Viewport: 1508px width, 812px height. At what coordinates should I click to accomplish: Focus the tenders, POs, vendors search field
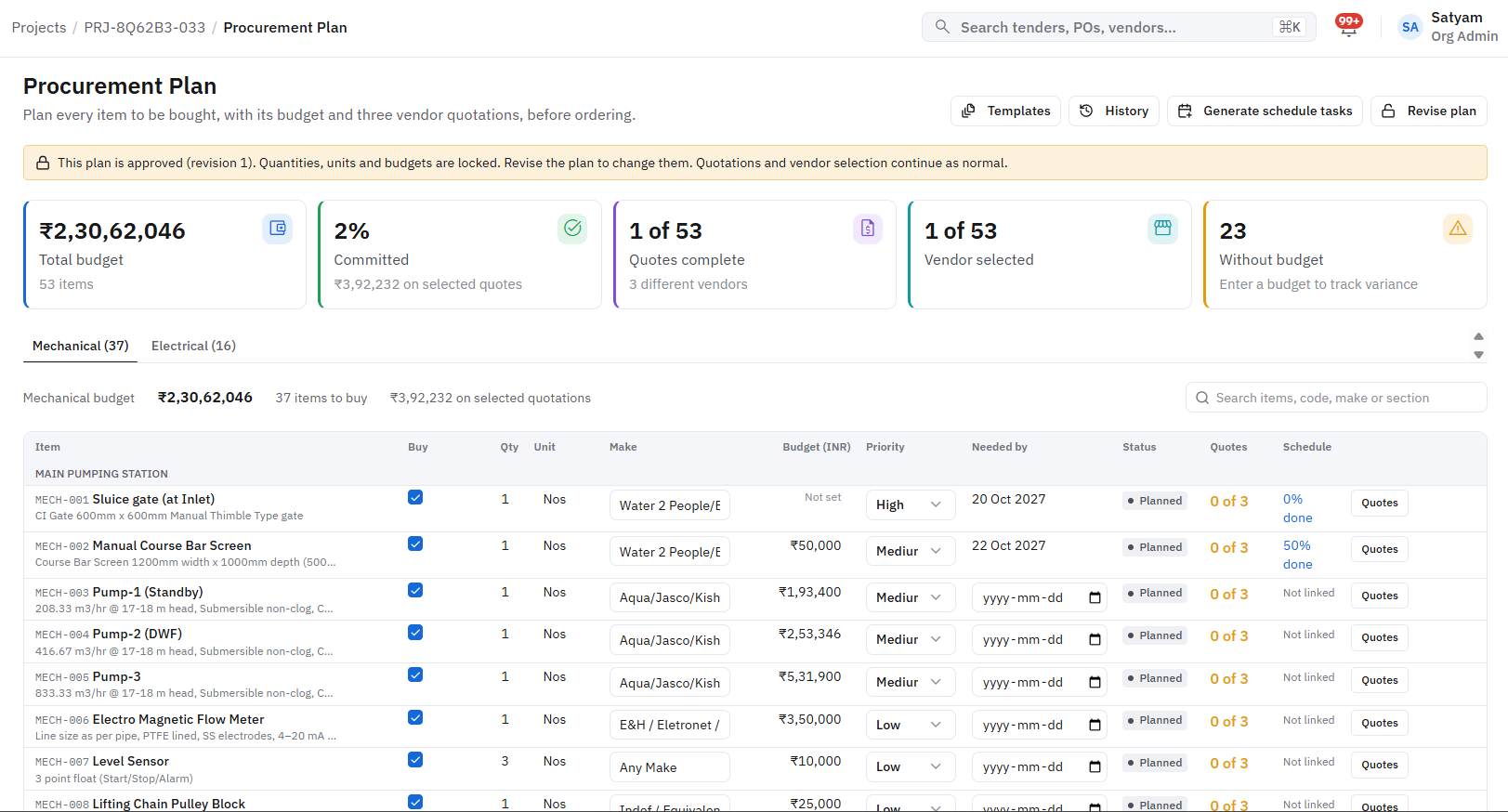1119,27
